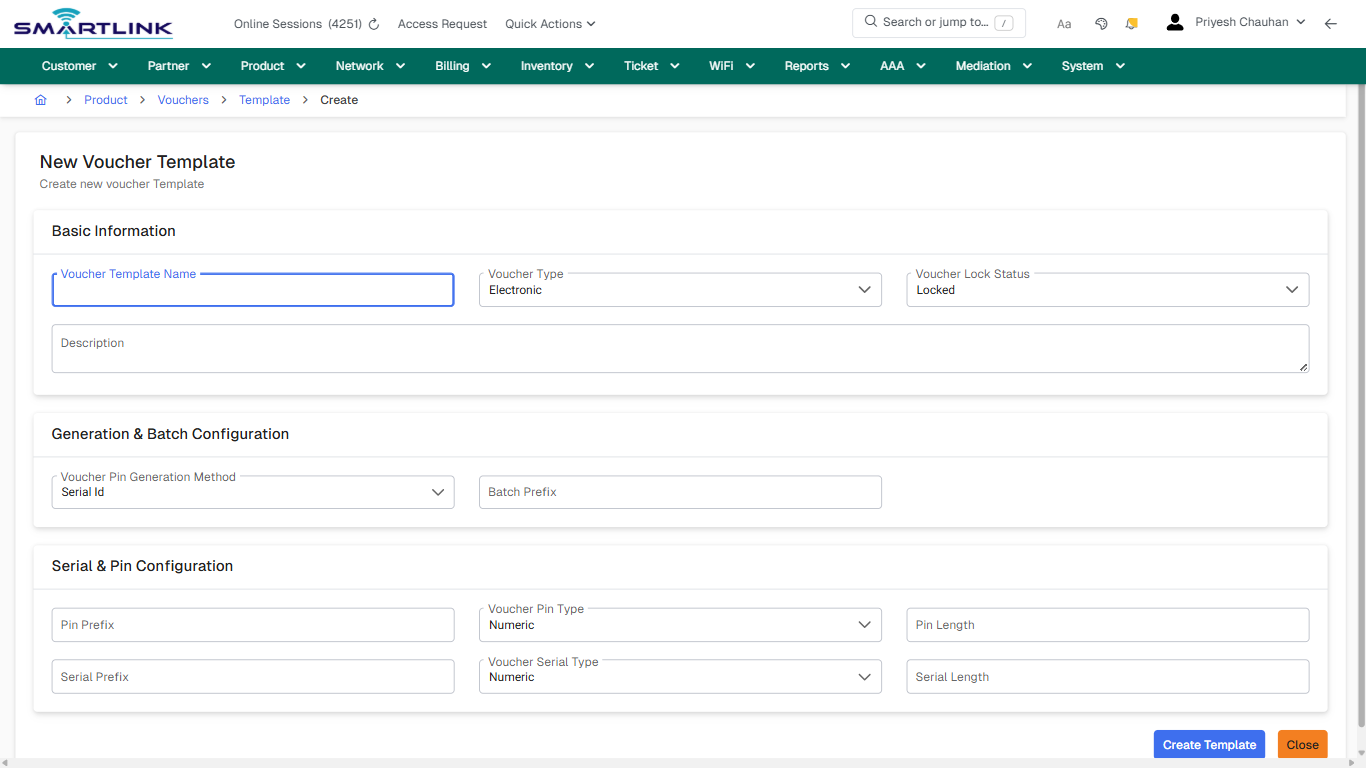Click the Aa font size icon
This screenshot has width=1366, height=768.
click(1063, 23)
